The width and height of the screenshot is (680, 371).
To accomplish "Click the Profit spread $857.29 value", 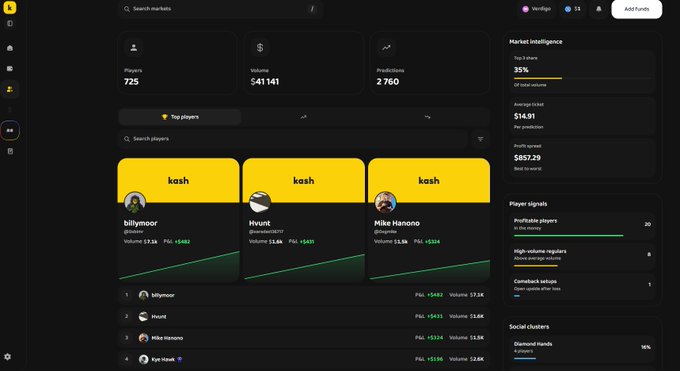I will (527, 158).
